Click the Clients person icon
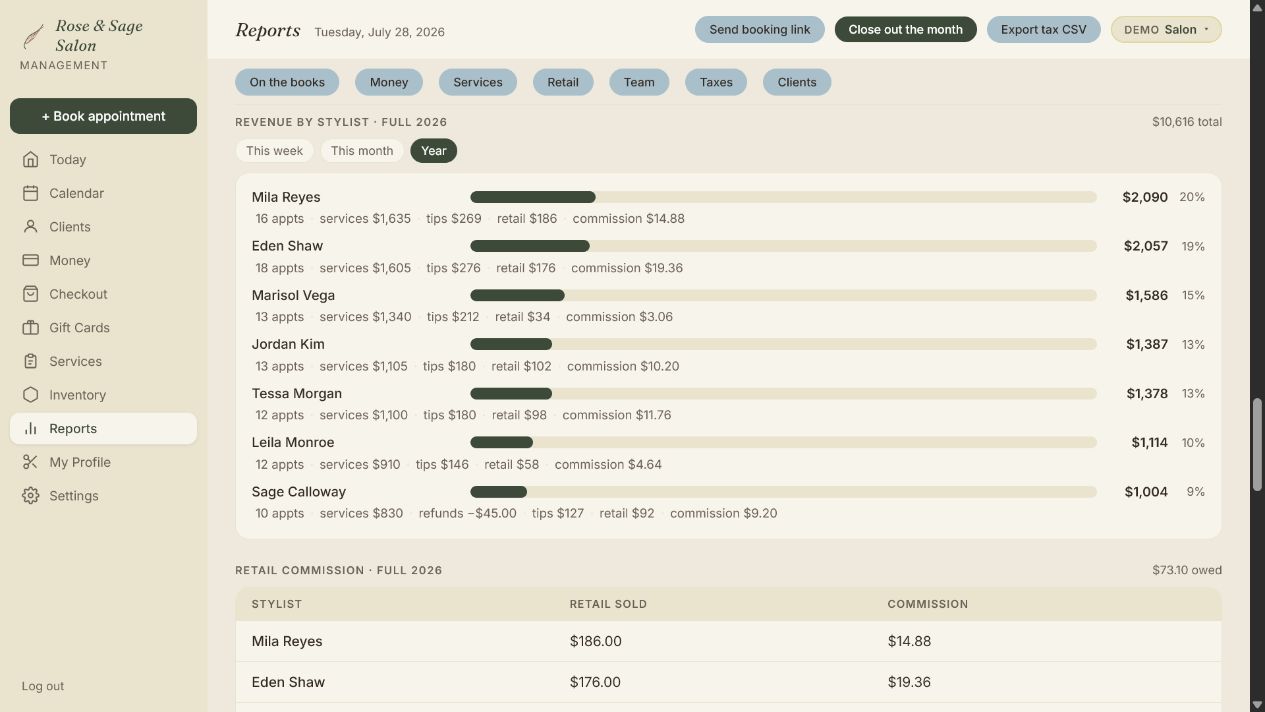The height and width of the screenshot is (712, 1265). click(31, 227)
